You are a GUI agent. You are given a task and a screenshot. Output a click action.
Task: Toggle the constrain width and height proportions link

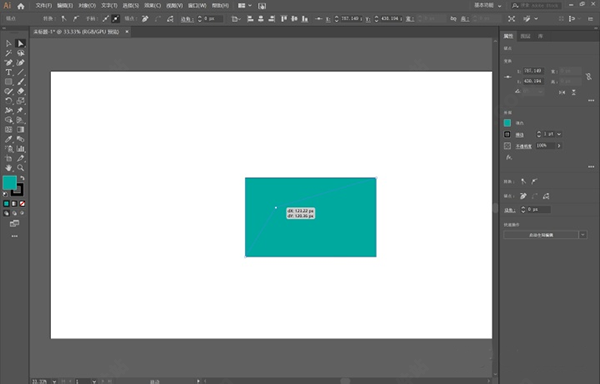tap(589, 77)
